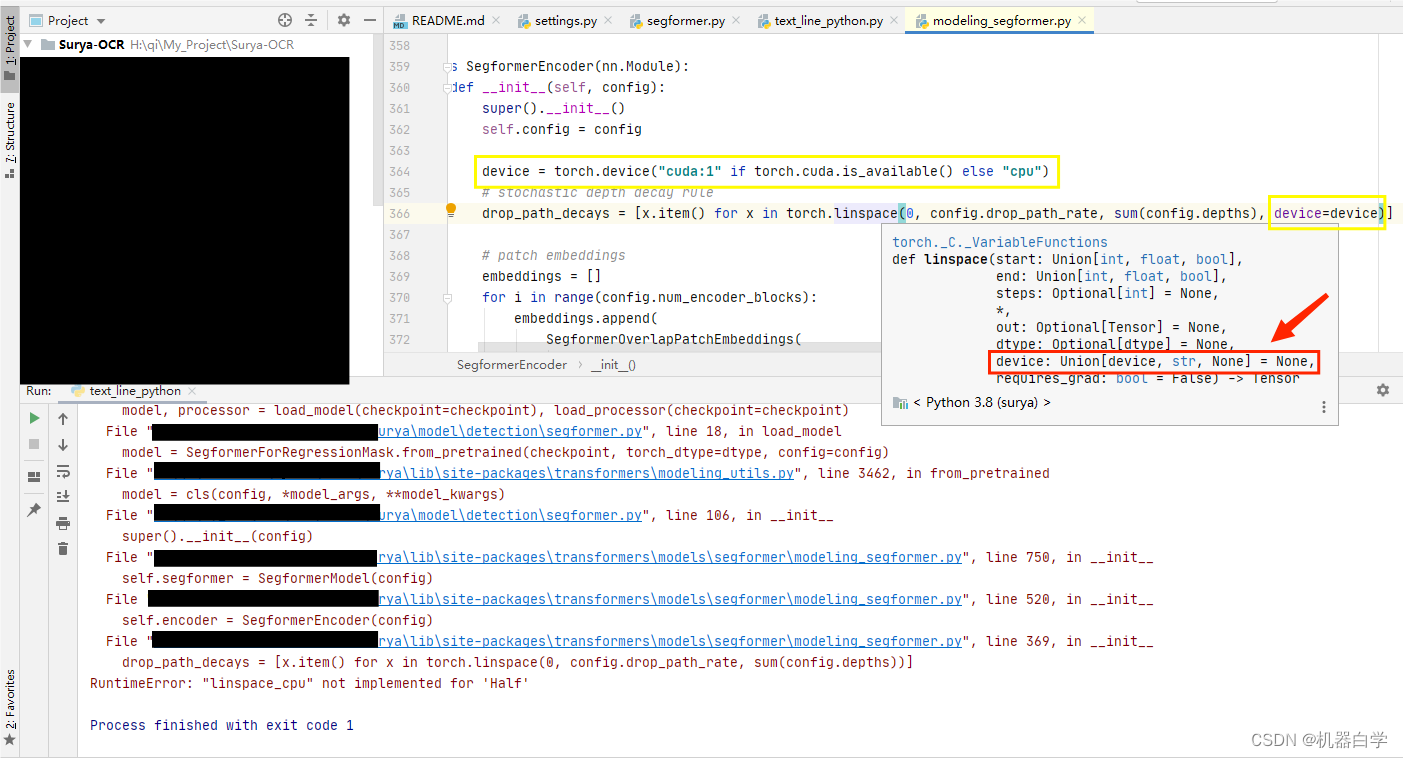1403x758 pixels.
Task: Click line number 364 in the gutter
Action: (x=399, y=171)
